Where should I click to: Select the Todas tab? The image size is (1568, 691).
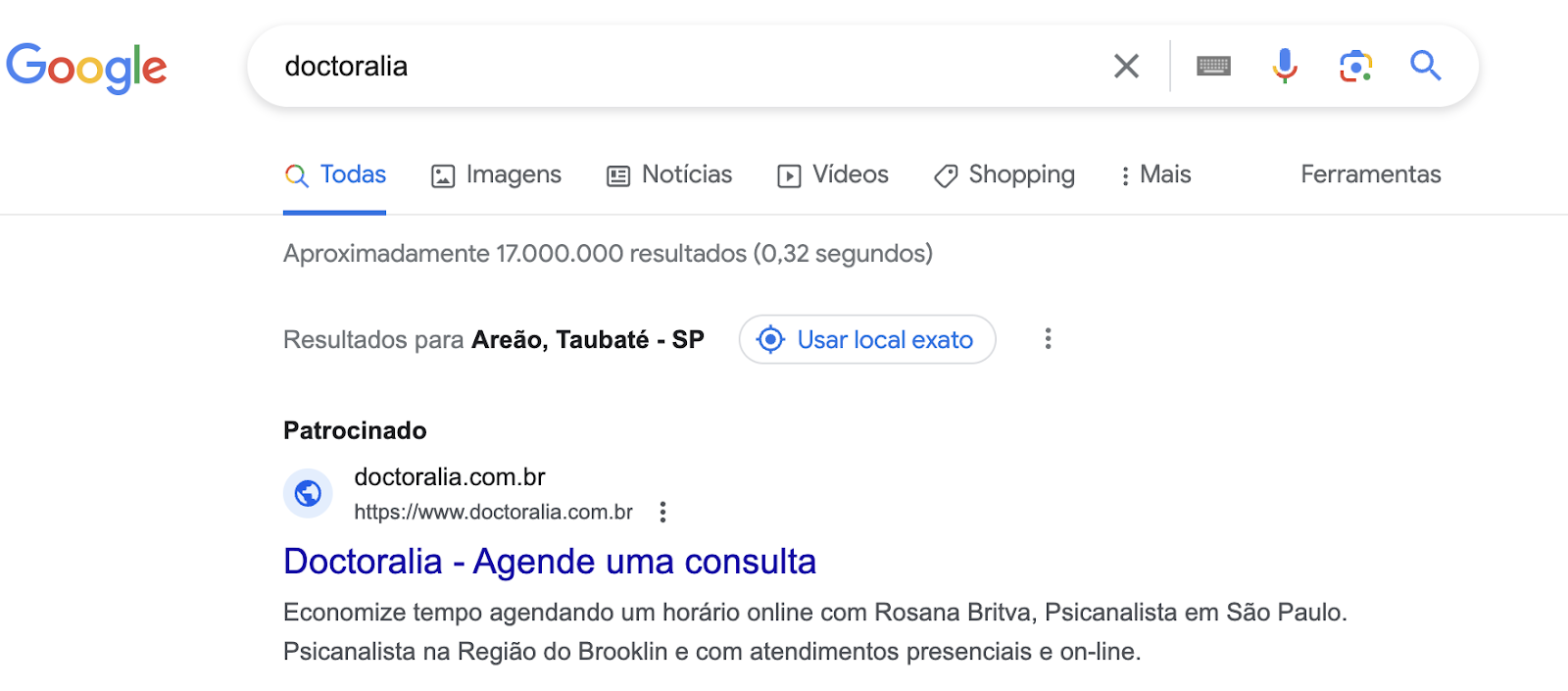tap(335, 174)
